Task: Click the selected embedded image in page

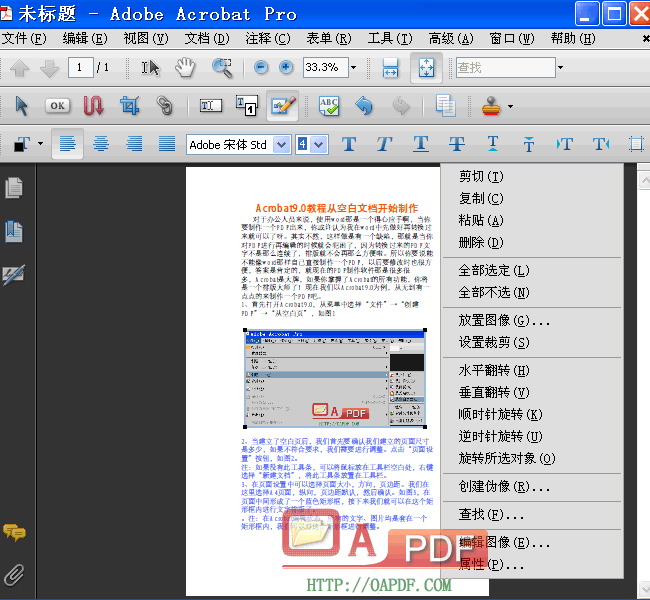Action: click(335, 379)
